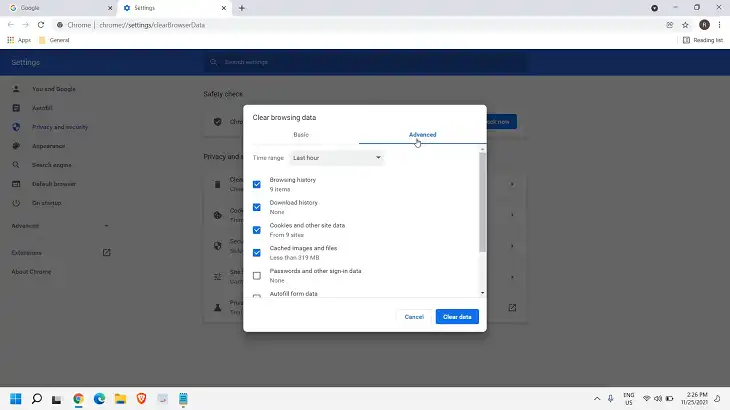This screenshot has height=410, width=730.
Task: Click the microphone tray icon
Action: click(610, 399)
